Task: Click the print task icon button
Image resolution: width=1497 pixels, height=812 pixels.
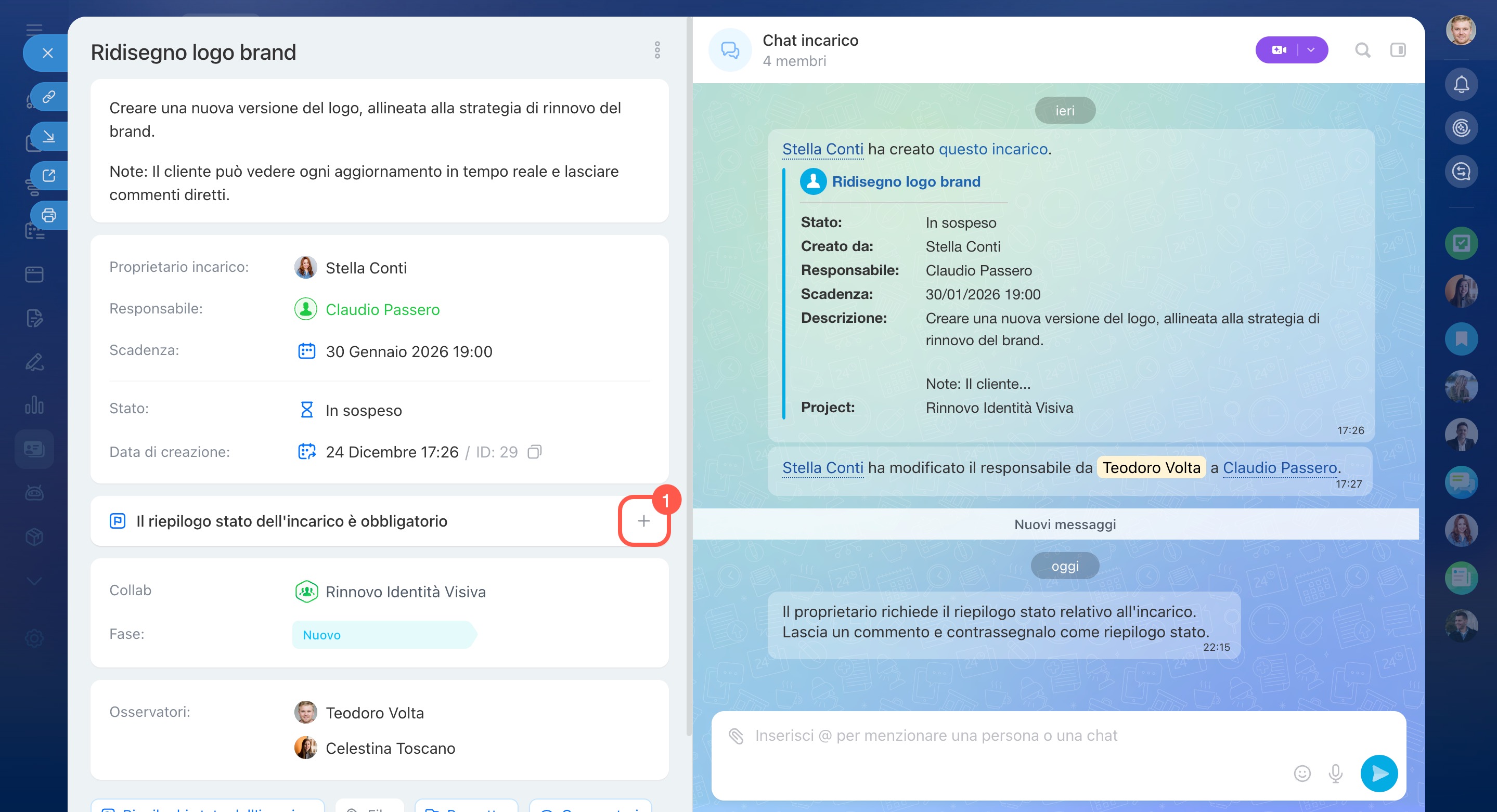Action: pos(49,216)
